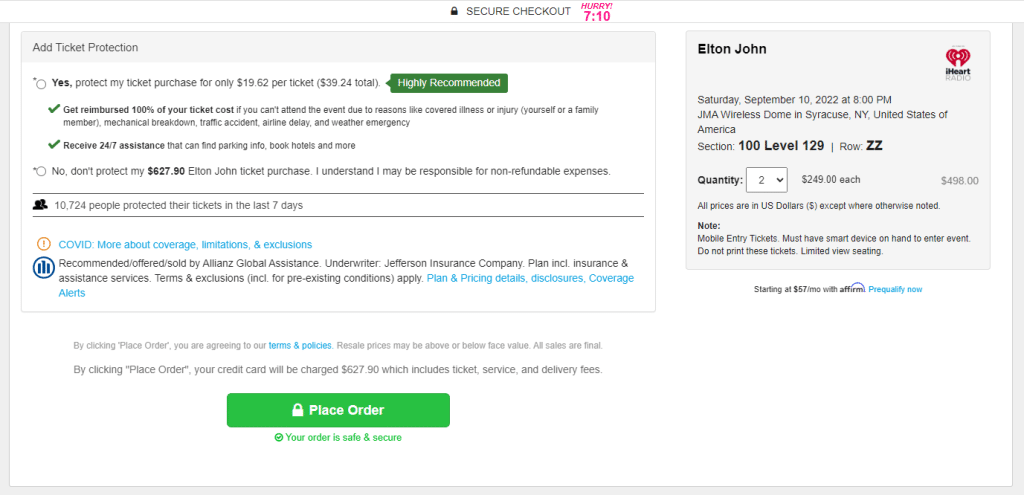Open the terms & policies link
The height and width of the screenshot is (495, 1024).
click(300, 345)
